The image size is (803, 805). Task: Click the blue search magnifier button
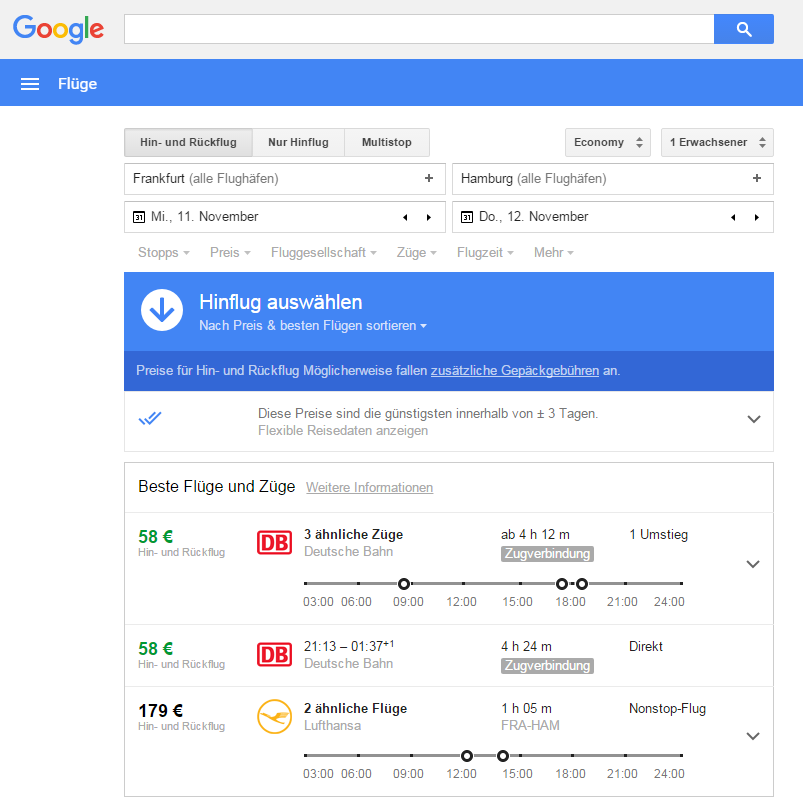point(743,29)
